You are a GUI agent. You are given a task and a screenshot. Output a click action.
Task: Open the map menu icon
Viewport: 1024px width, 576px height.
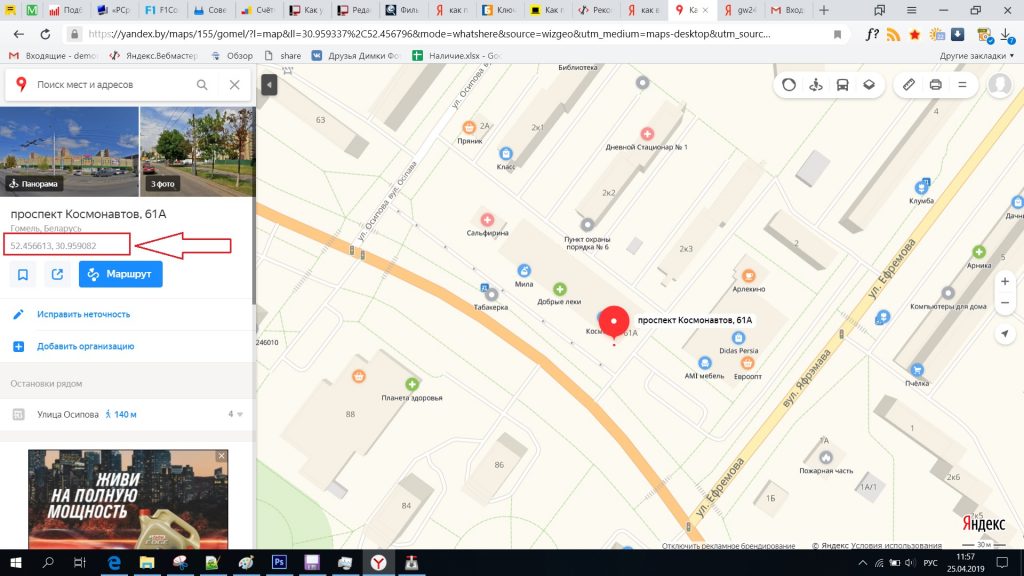pyautogui.click(x=962, y=85)
